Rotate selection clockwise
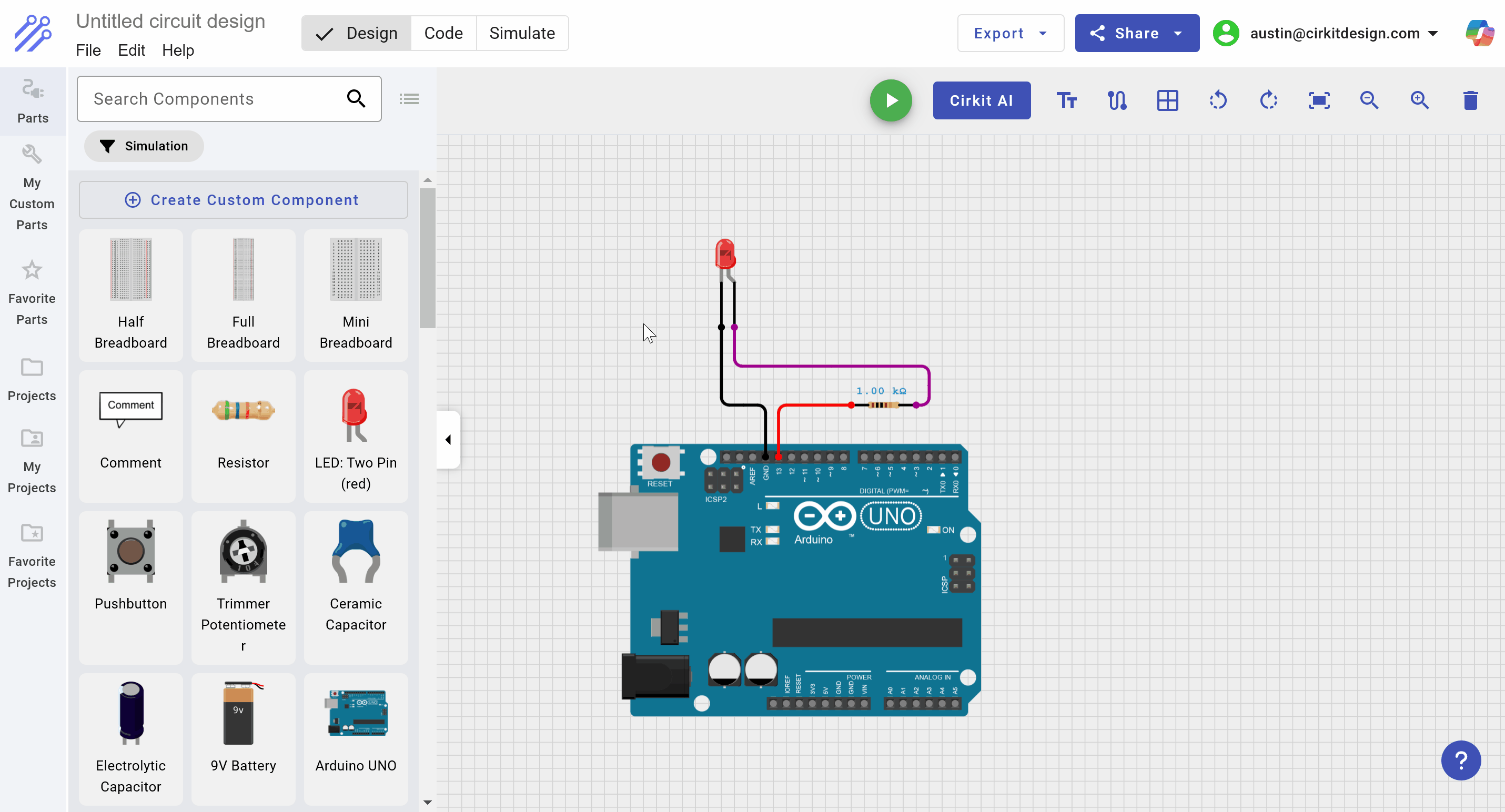This screenshot has width=1505, height=812. (1268, 100)
